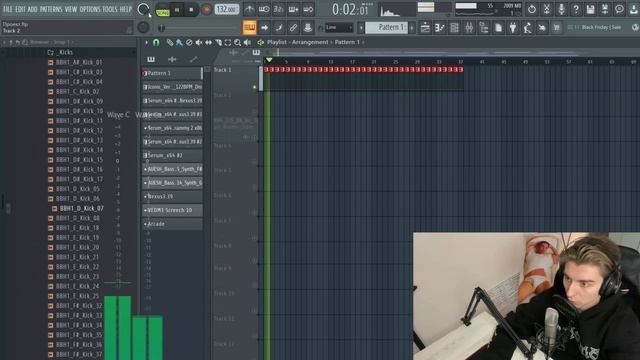
Task: Open the OPTIONS menu
Action: pyautogui.click(x=90, y=9)
